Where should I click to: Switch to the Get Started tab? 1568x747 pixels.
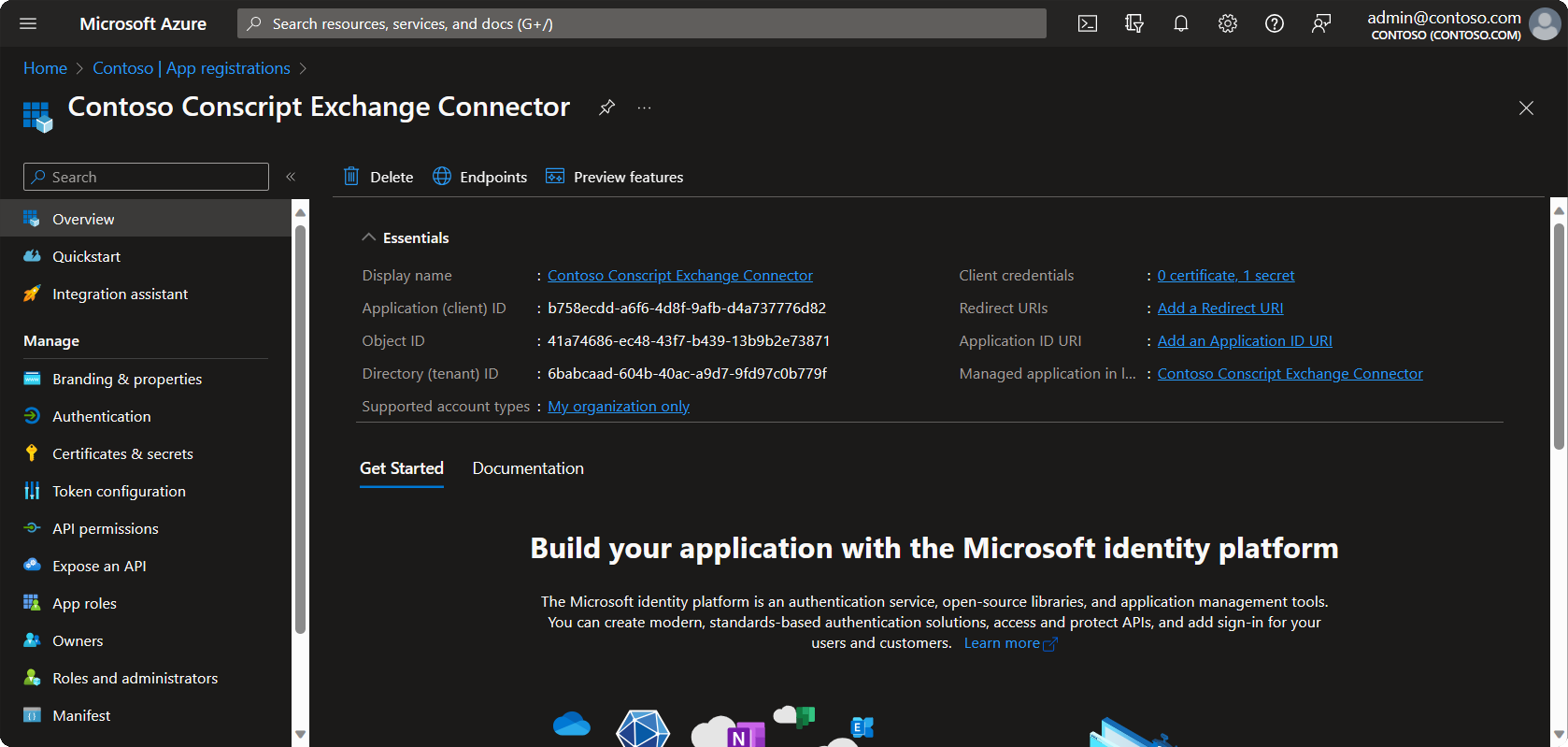[402, 468]
